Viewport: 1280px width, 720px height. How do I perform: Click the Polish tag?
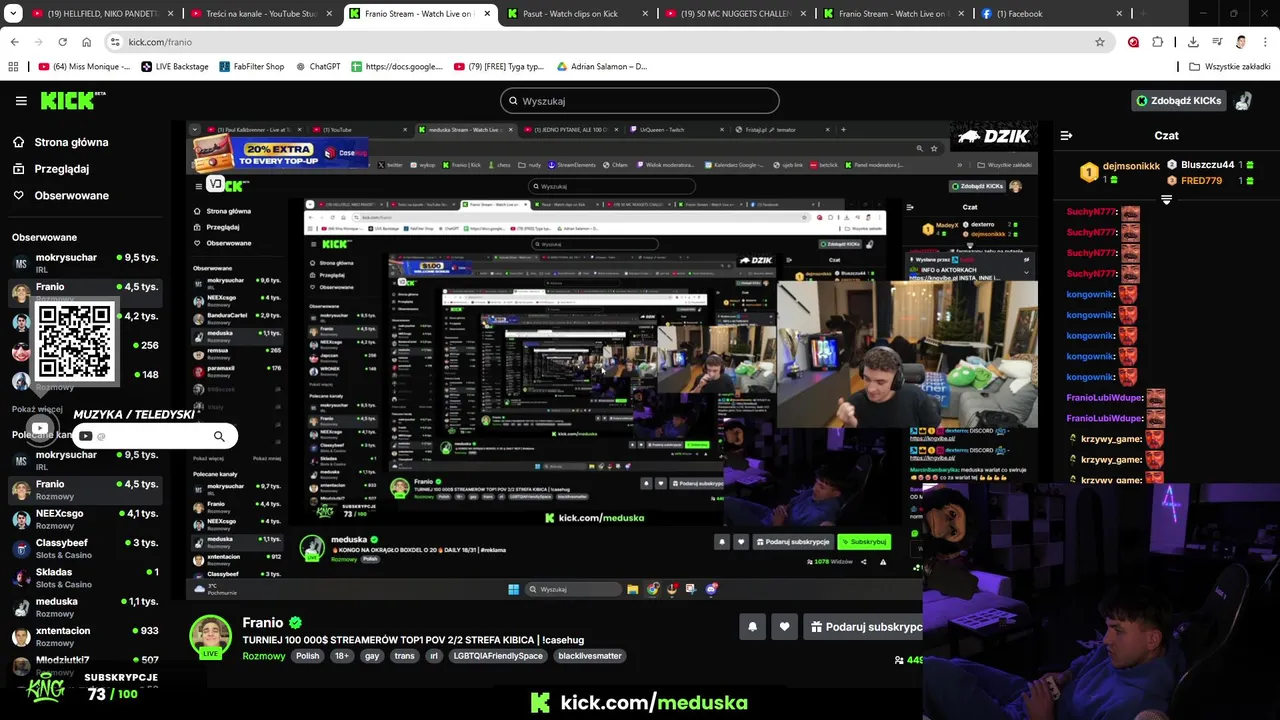[307, 656]
